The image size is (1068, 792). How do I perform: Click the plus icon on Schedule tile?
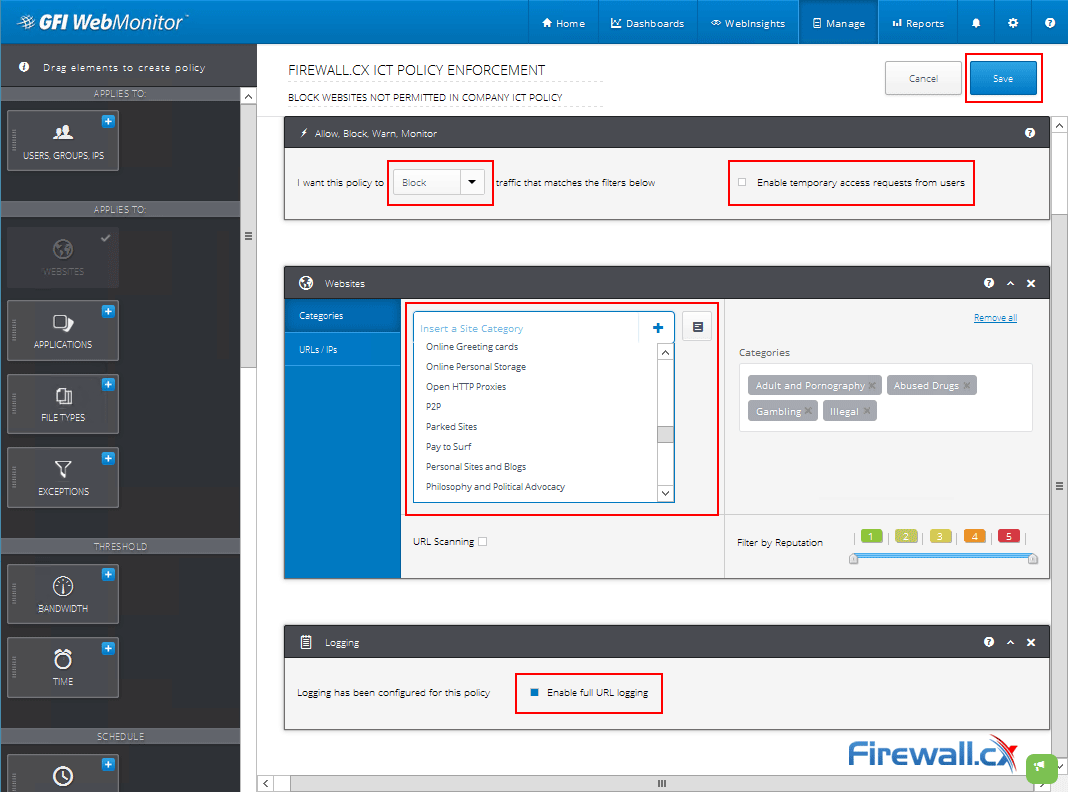pos(108,764)
